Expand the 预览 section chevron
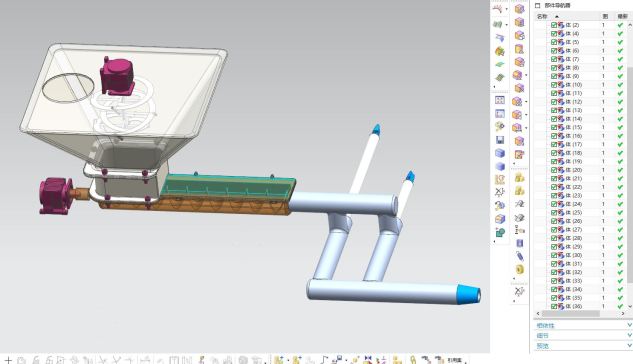 click(x=629, y=345)
